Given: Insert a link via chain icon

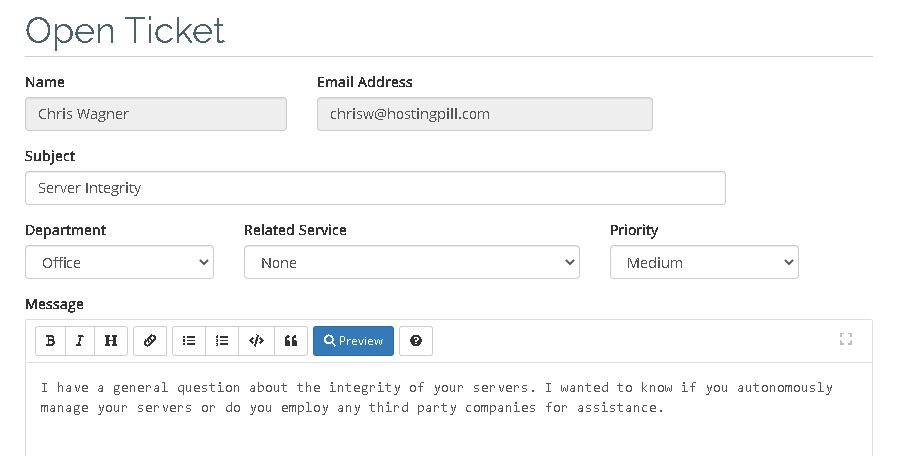Looking at the screenshot, I should point(150,341).
